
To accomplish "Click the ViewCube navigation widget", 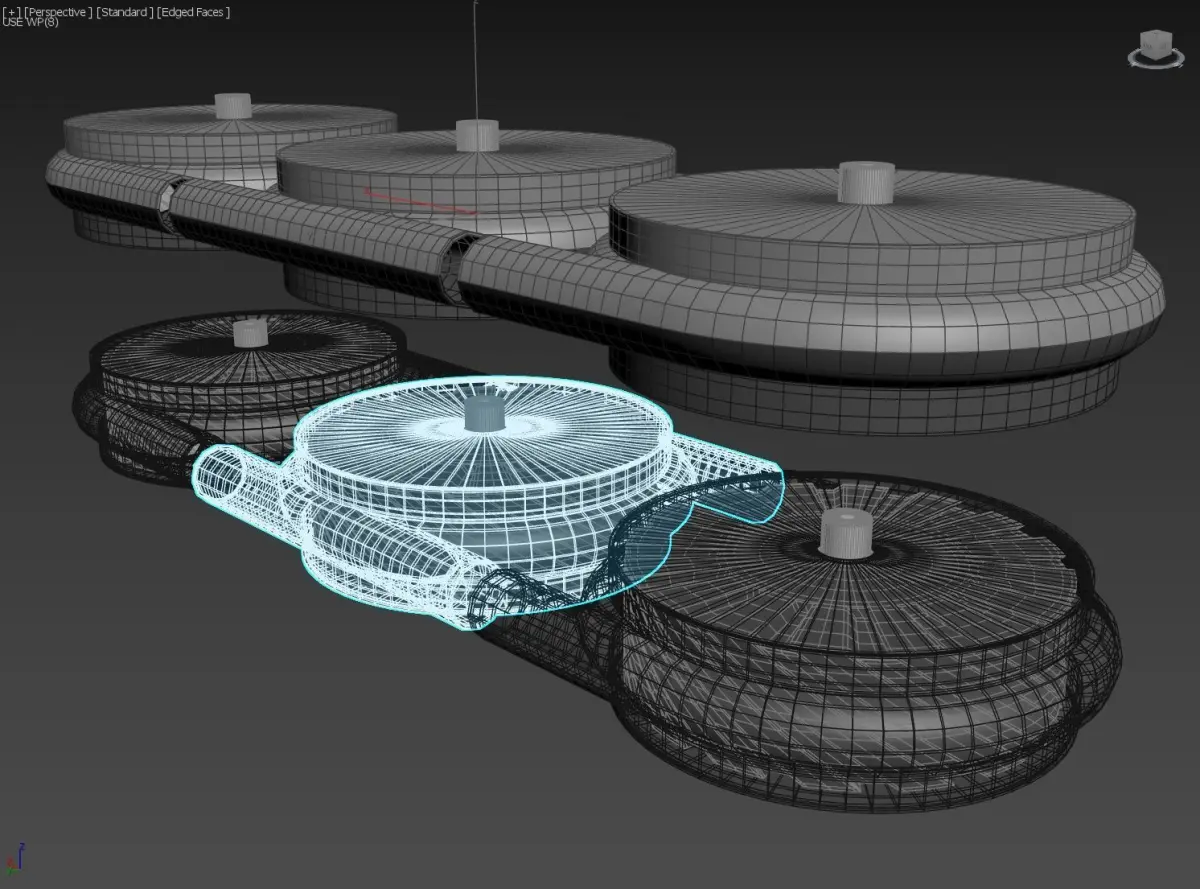I will click(x=1156, y=48).
